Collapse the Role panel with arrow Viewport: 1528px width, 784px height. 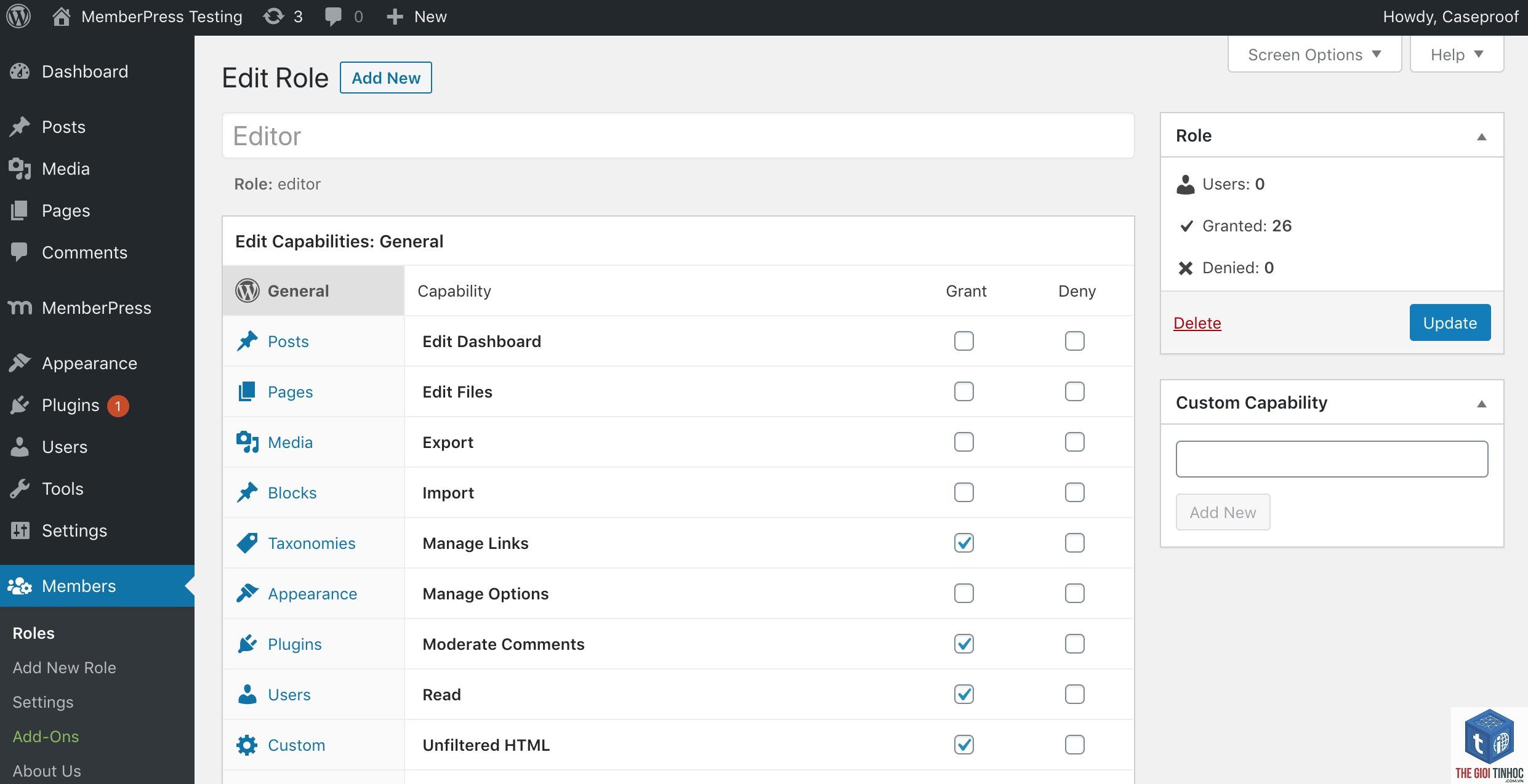tap(1482, 137)
